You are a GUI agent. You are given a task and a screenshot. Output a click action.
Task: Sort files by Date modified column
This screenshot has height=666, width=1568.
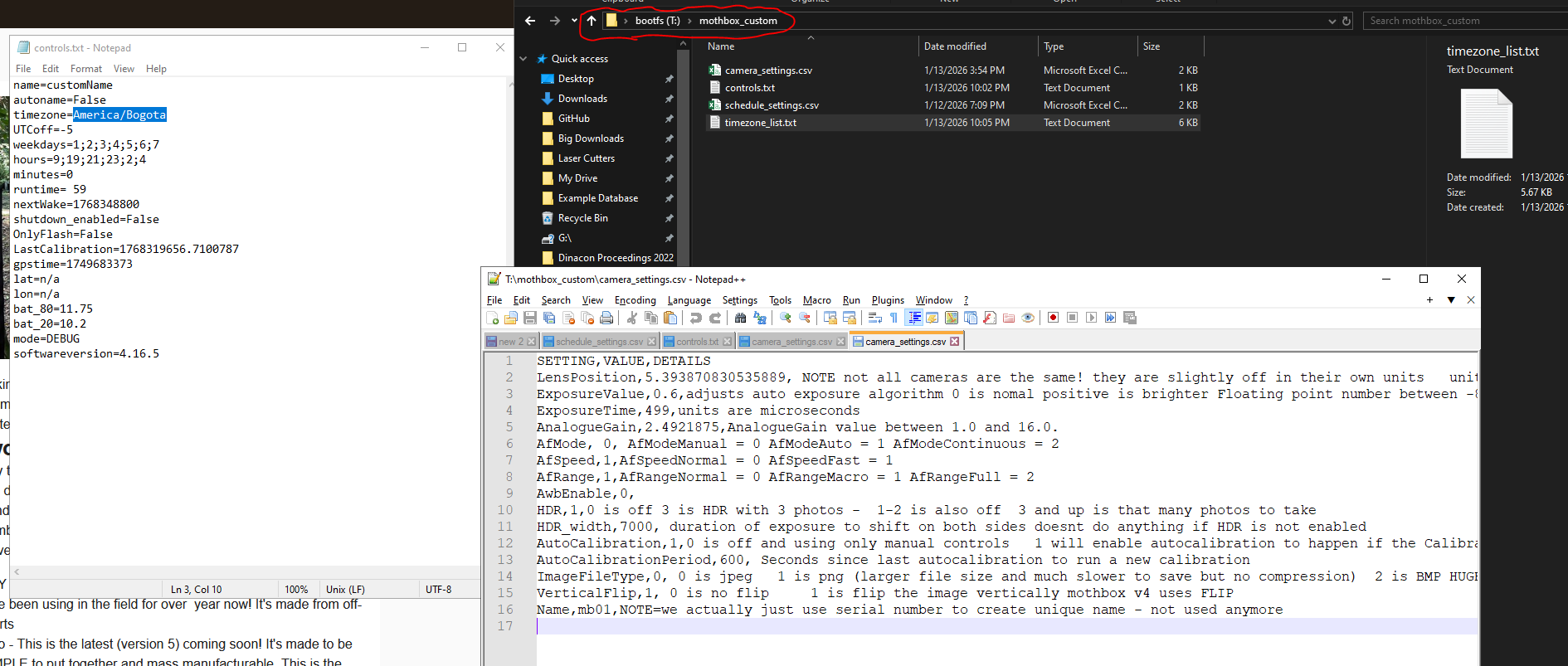pos(955,46)
